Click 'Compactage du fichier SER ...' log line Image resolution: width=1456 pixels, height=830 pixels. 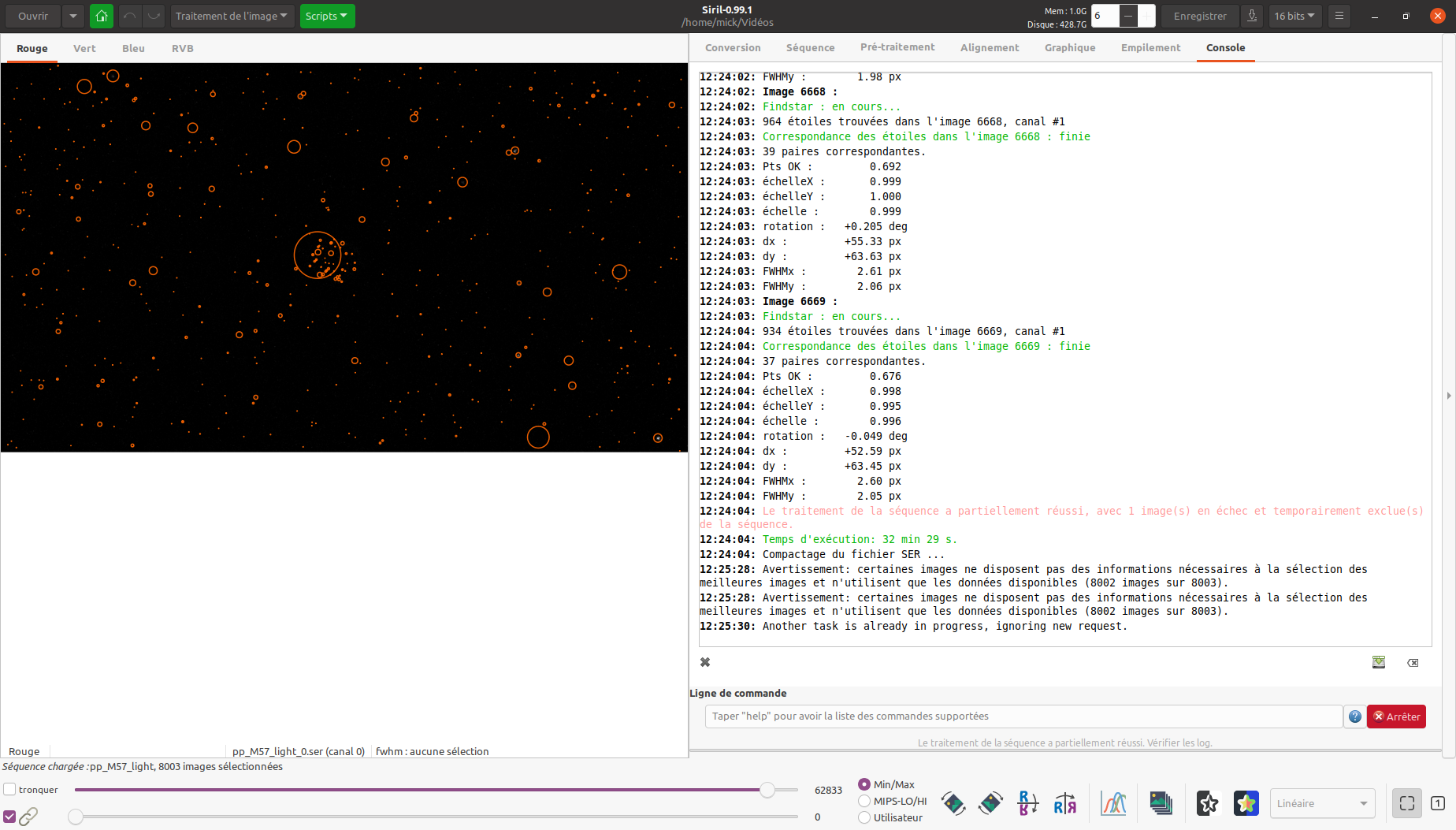pos(853,554)
